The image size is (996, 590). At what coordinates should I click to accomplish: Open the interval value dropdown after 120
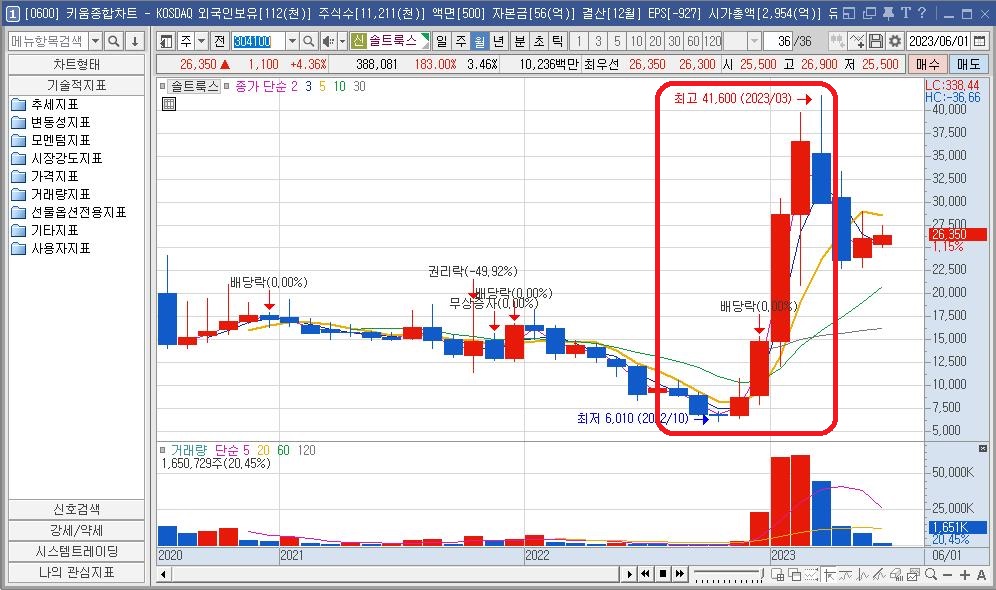coord(754,41)
